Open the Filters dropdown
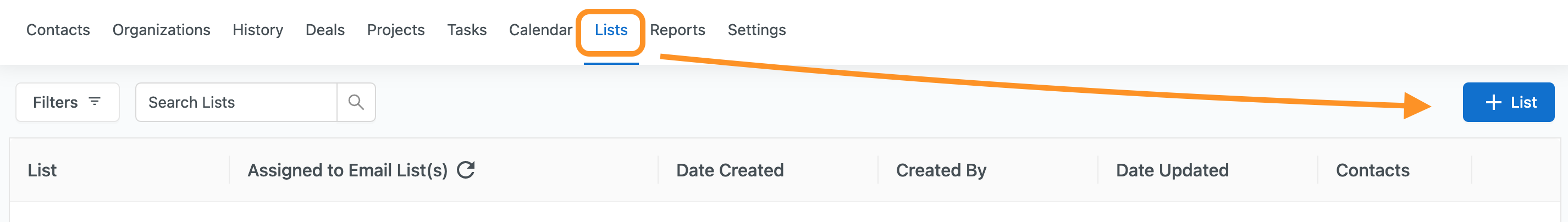 pos(68,102)
